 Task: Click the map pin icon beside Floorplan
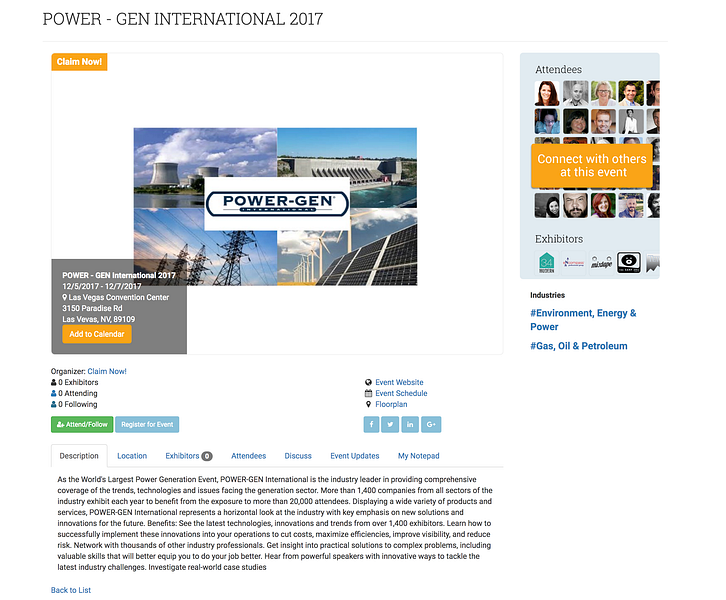point(369,404)
